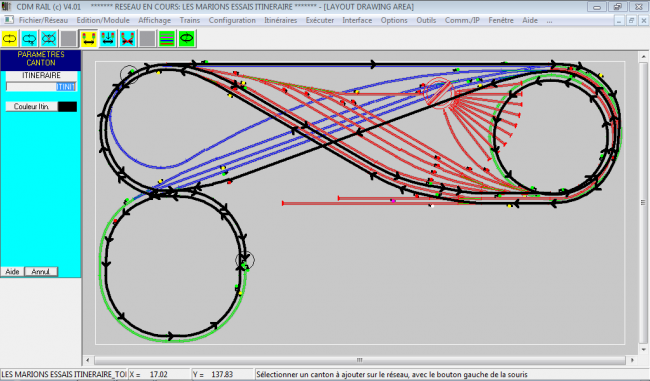Screen dimensions: 650x381
Task: Click the black itinerary color swatch
Action: [68, 107]
